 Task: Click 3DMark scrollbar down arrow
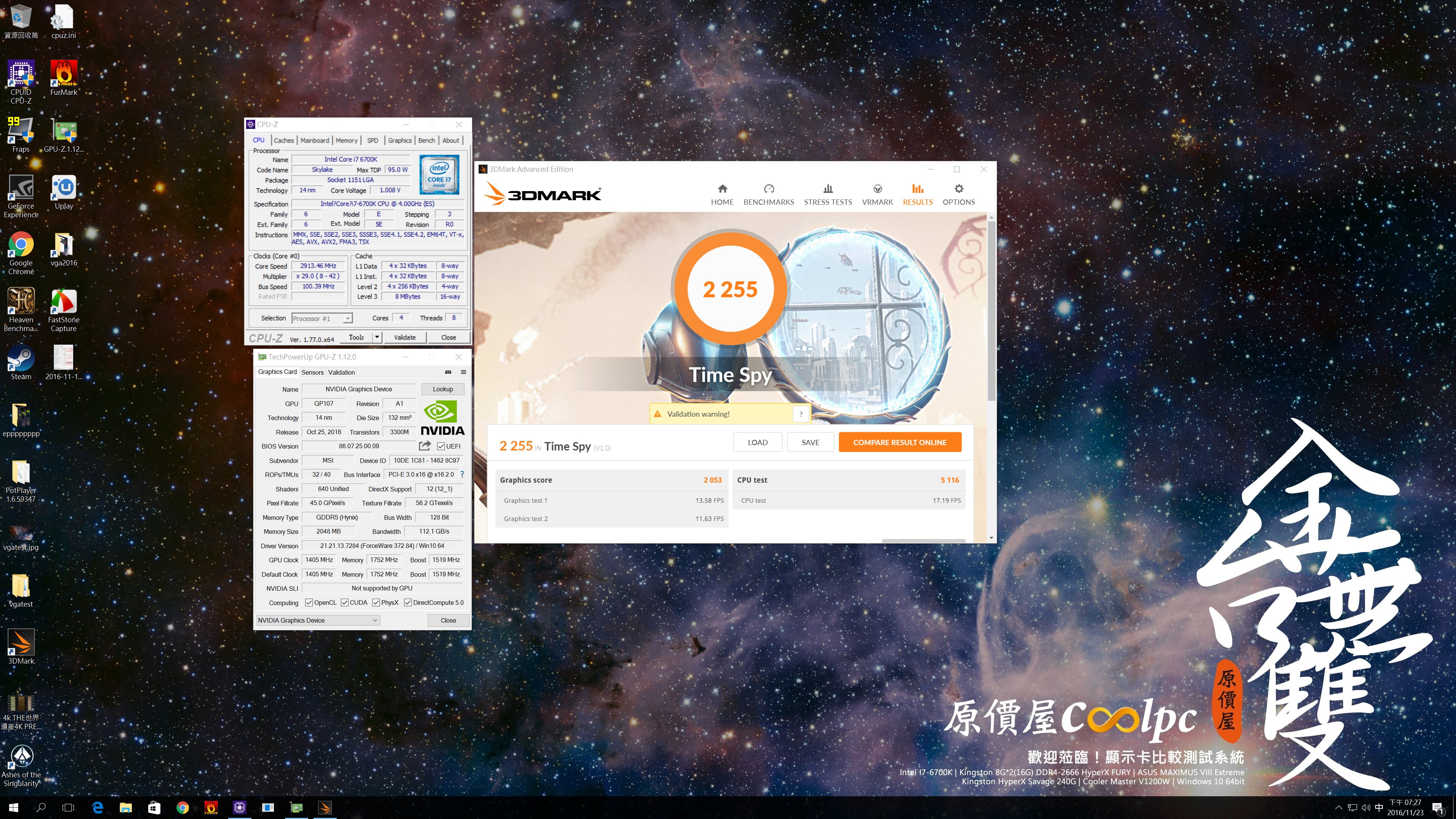click(992, 538)
